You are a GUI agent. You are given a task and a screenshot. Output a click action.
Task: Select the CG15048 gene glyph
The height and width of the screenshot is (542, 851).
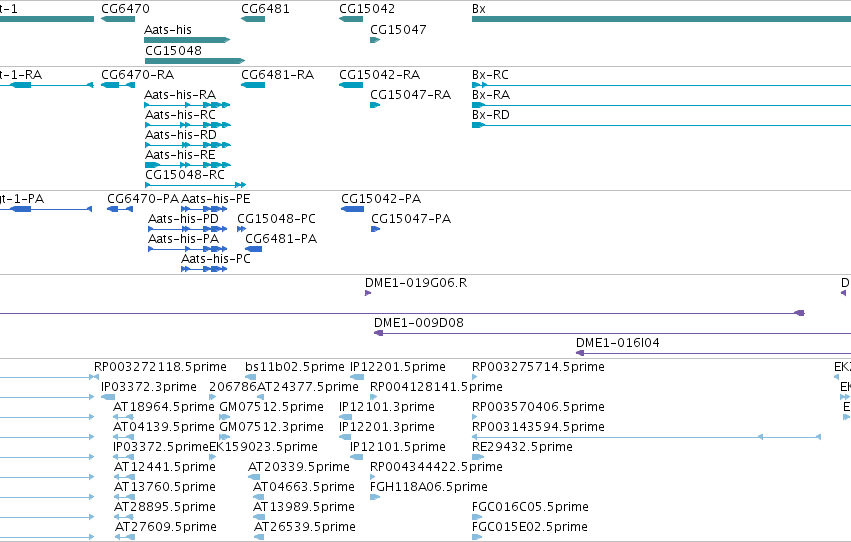pyautogui.click(x=195, y=61)
